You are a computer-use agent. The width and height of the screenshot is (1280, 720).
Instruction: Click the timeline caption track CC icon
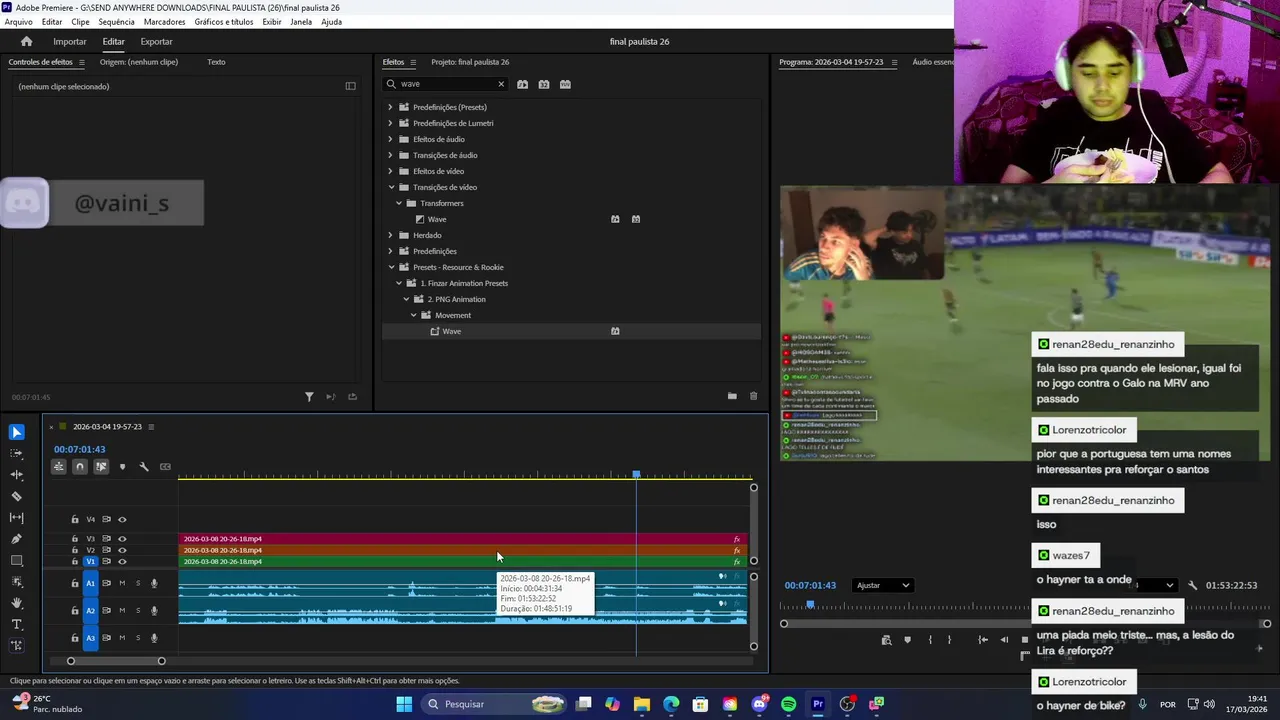click(165, 467)
